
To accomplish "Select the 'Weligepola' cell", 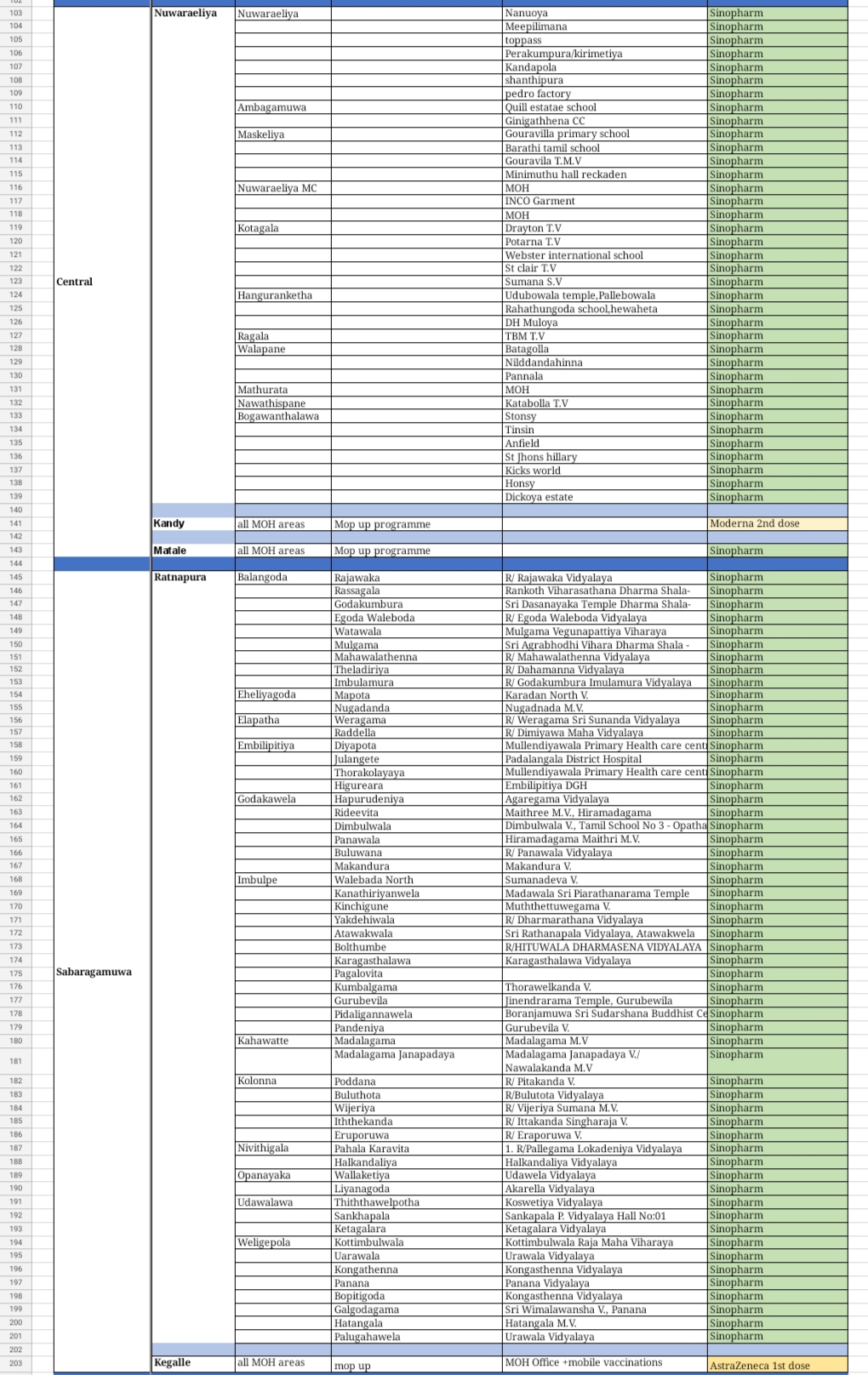I will point(283,1242).
